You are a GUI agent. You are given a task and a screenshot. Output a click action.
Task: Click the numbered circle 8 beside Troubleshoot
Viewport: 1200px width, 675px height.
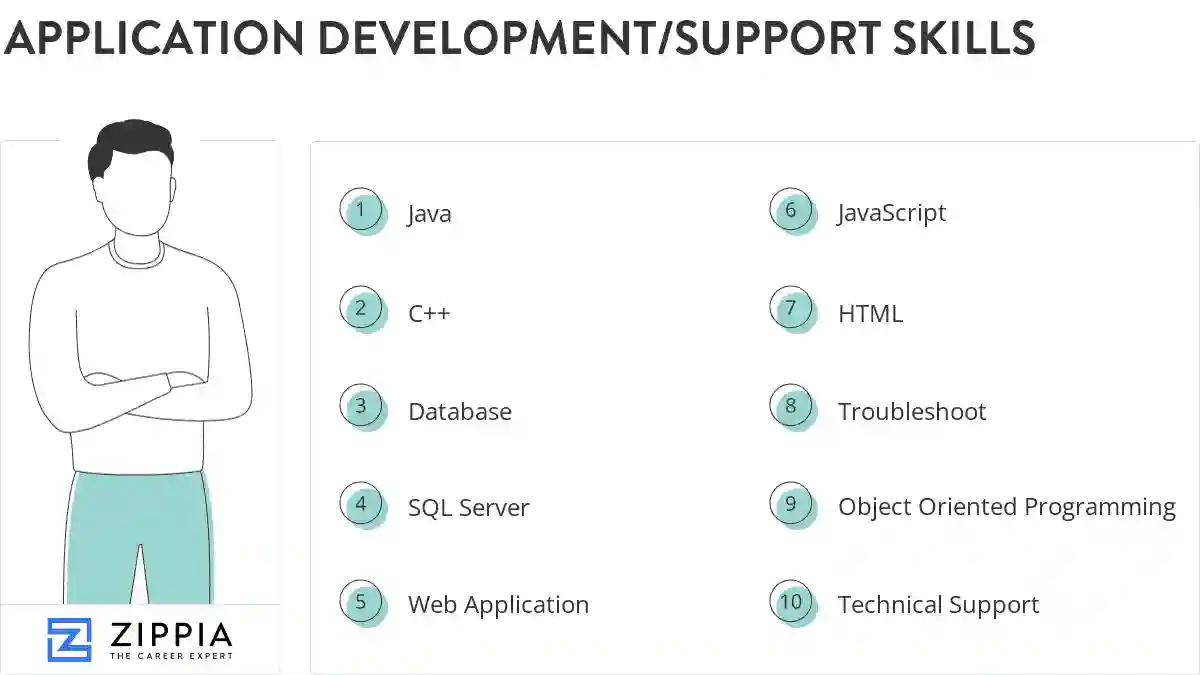click(792, 407)
